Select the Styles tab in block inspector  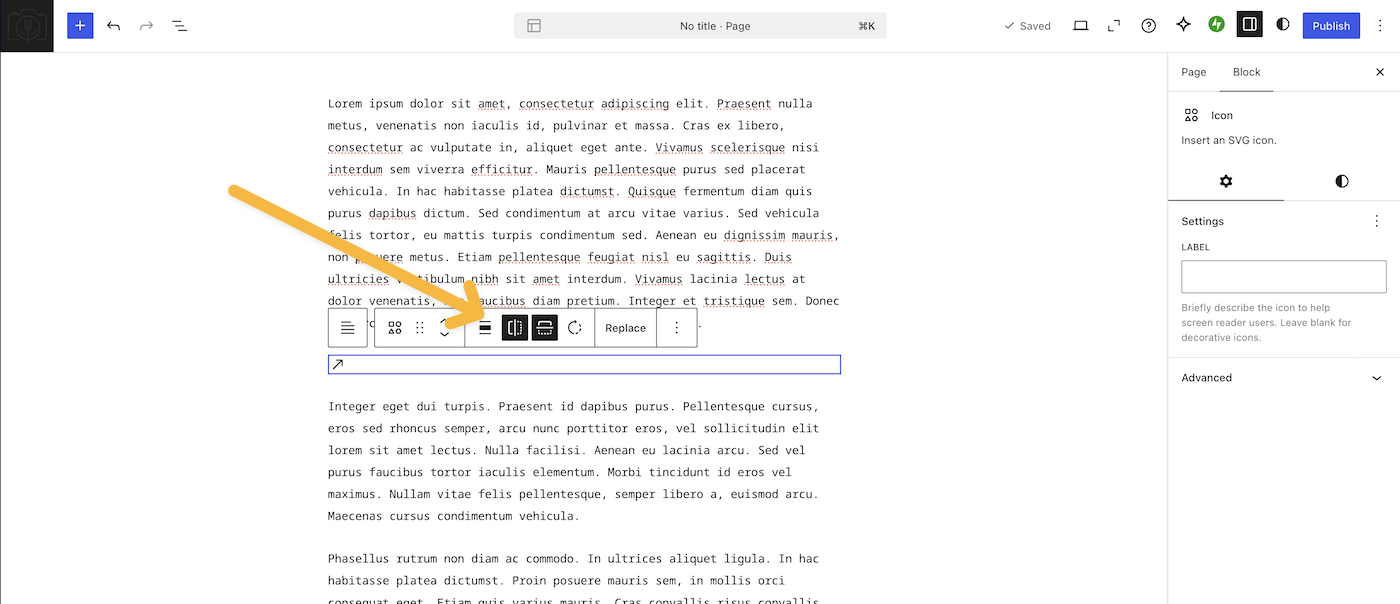[x=1342, y=181]
